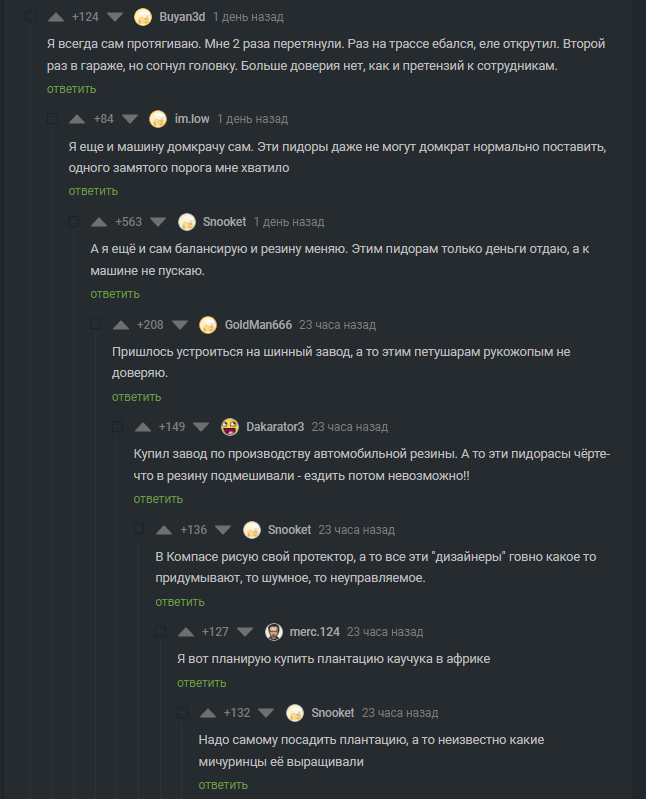The height and width of the screenshot is (799, 646).
Task: Toggle the collapse box beside im.low's comment
Action: 52,119
